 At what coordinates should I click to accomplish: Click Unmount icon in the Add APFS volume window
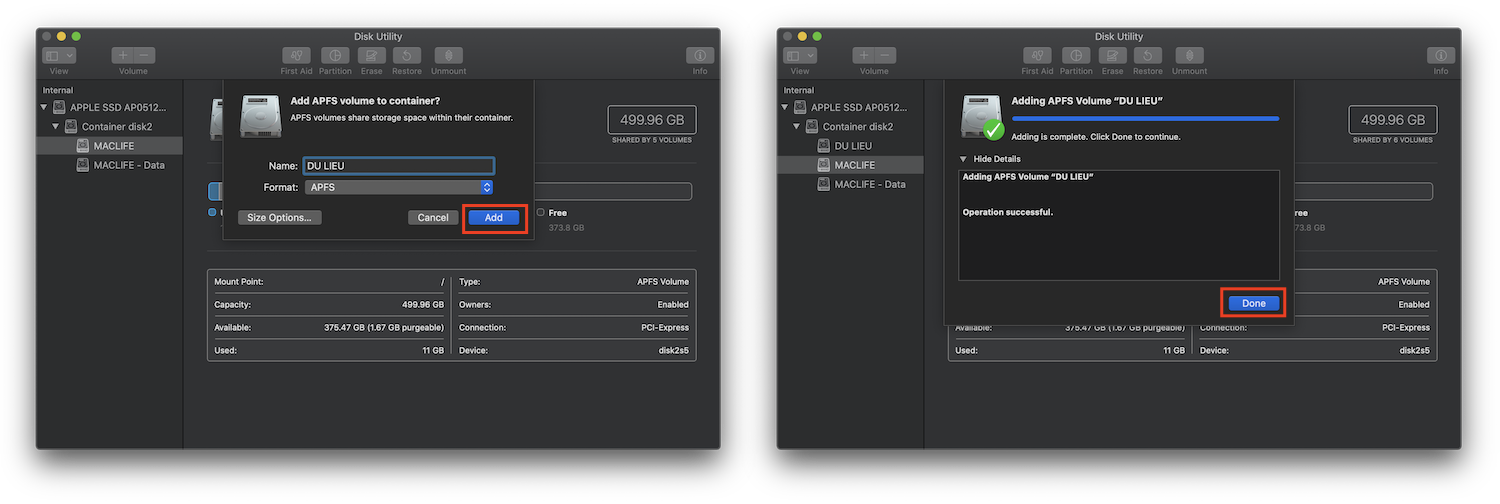[x=448, y=56]
